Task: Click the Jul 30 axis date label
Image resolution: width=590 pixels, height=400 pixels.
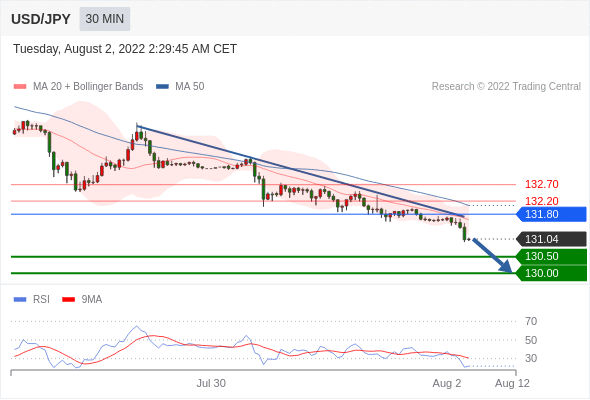Action: (211, 383)
